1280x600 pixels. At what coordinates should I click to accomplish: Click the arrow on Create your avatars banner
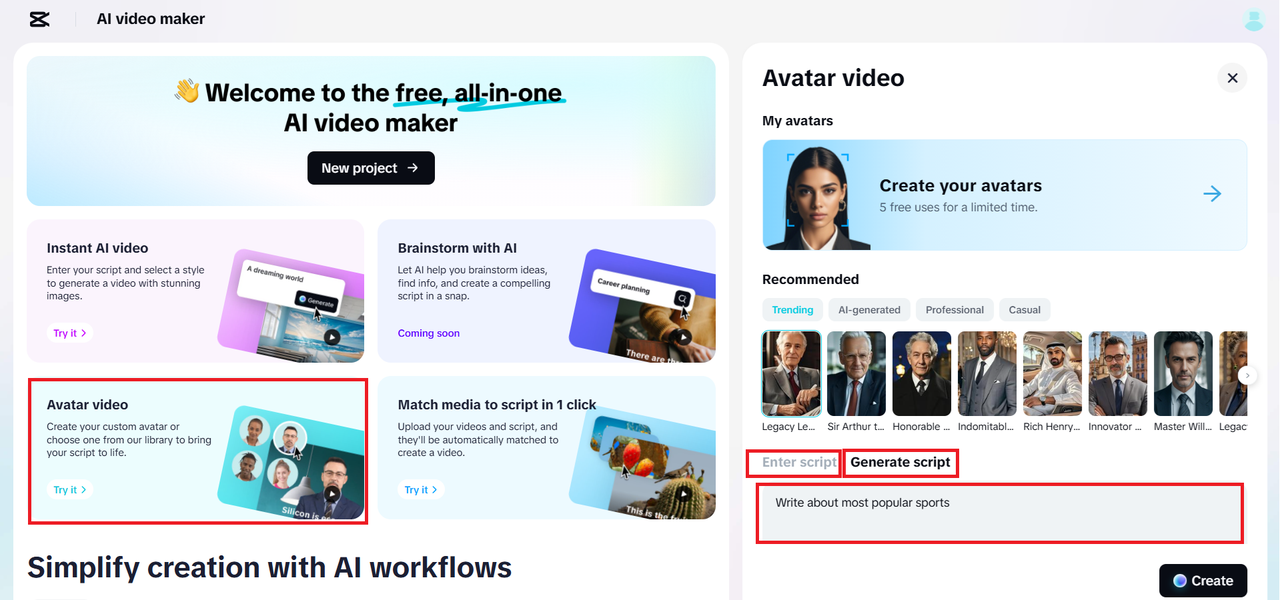1211,193
